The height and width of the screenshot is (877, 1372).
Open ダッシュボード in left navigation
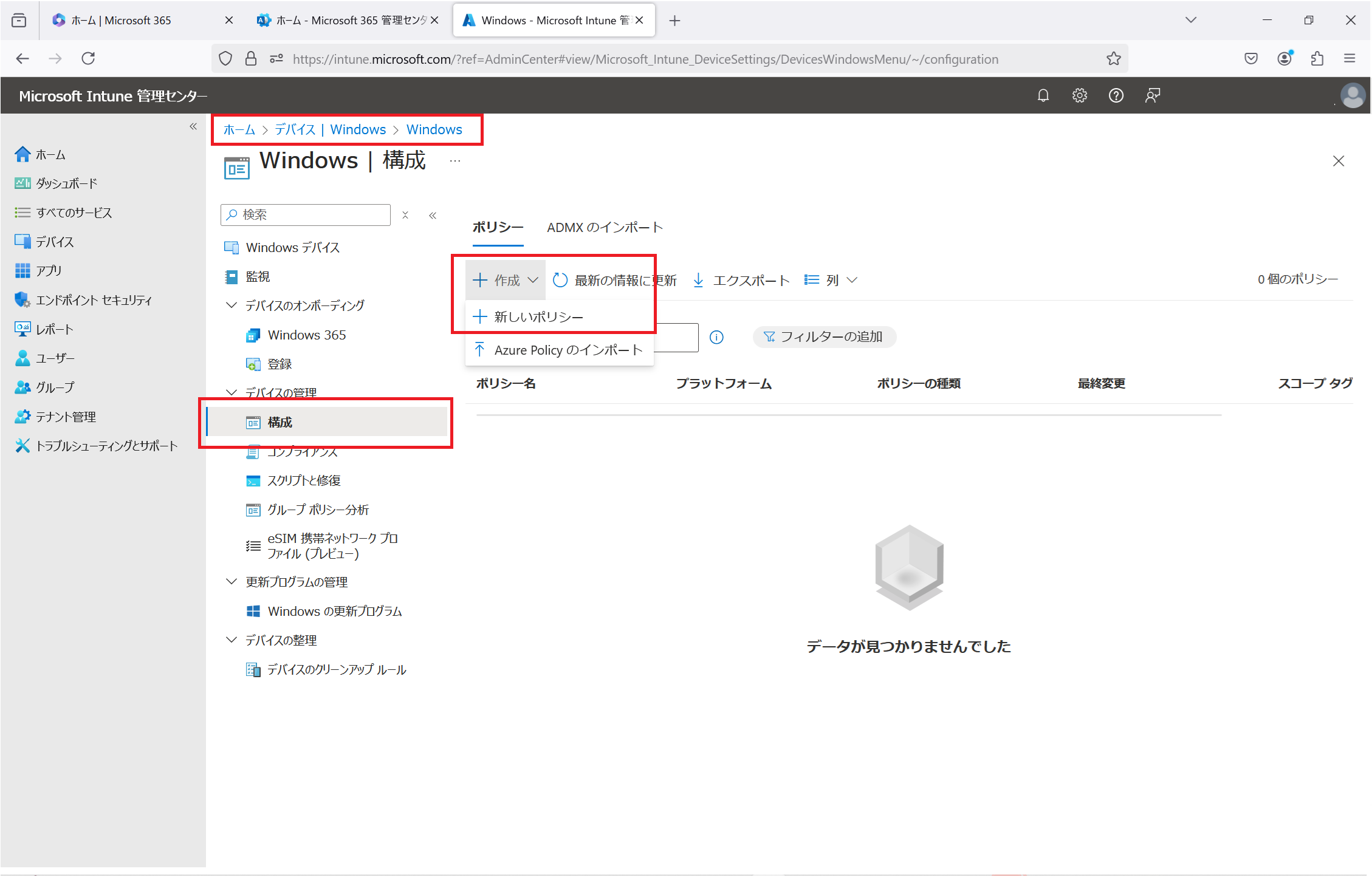56,183
